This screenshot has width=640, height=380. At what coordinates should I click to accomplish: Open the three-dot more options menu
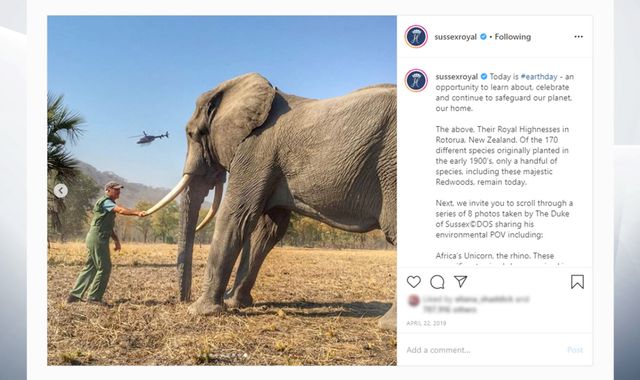[578, 37]
